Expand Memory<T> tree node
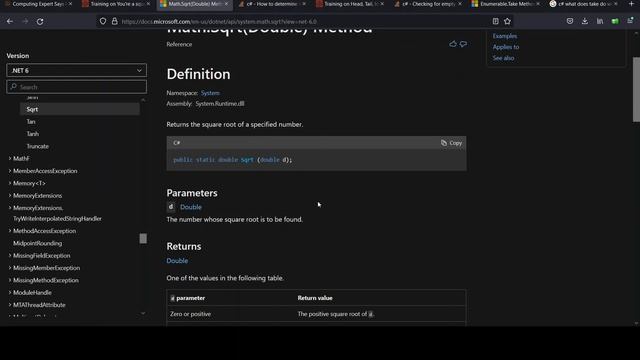This screenshot has width=640, height=360. coord(10,183)
